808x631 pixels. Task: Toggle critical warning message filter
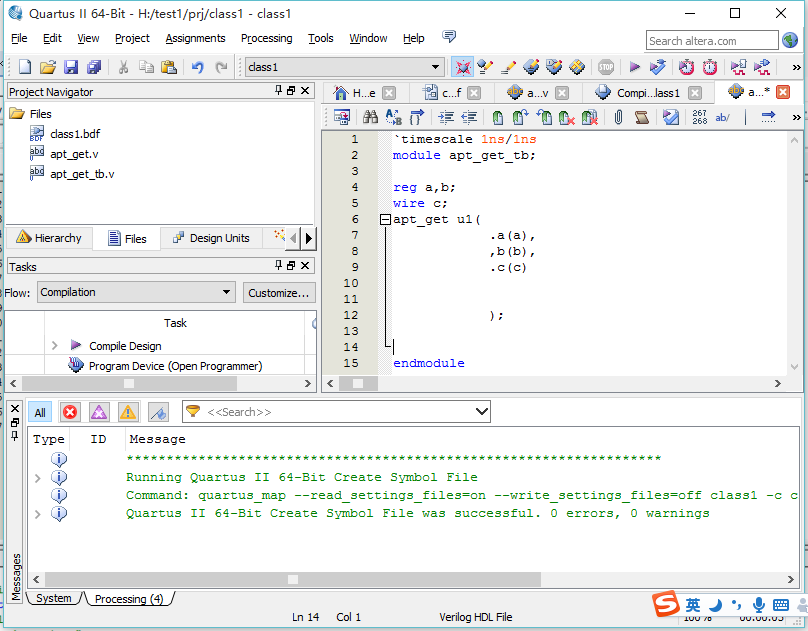point(99,412)
